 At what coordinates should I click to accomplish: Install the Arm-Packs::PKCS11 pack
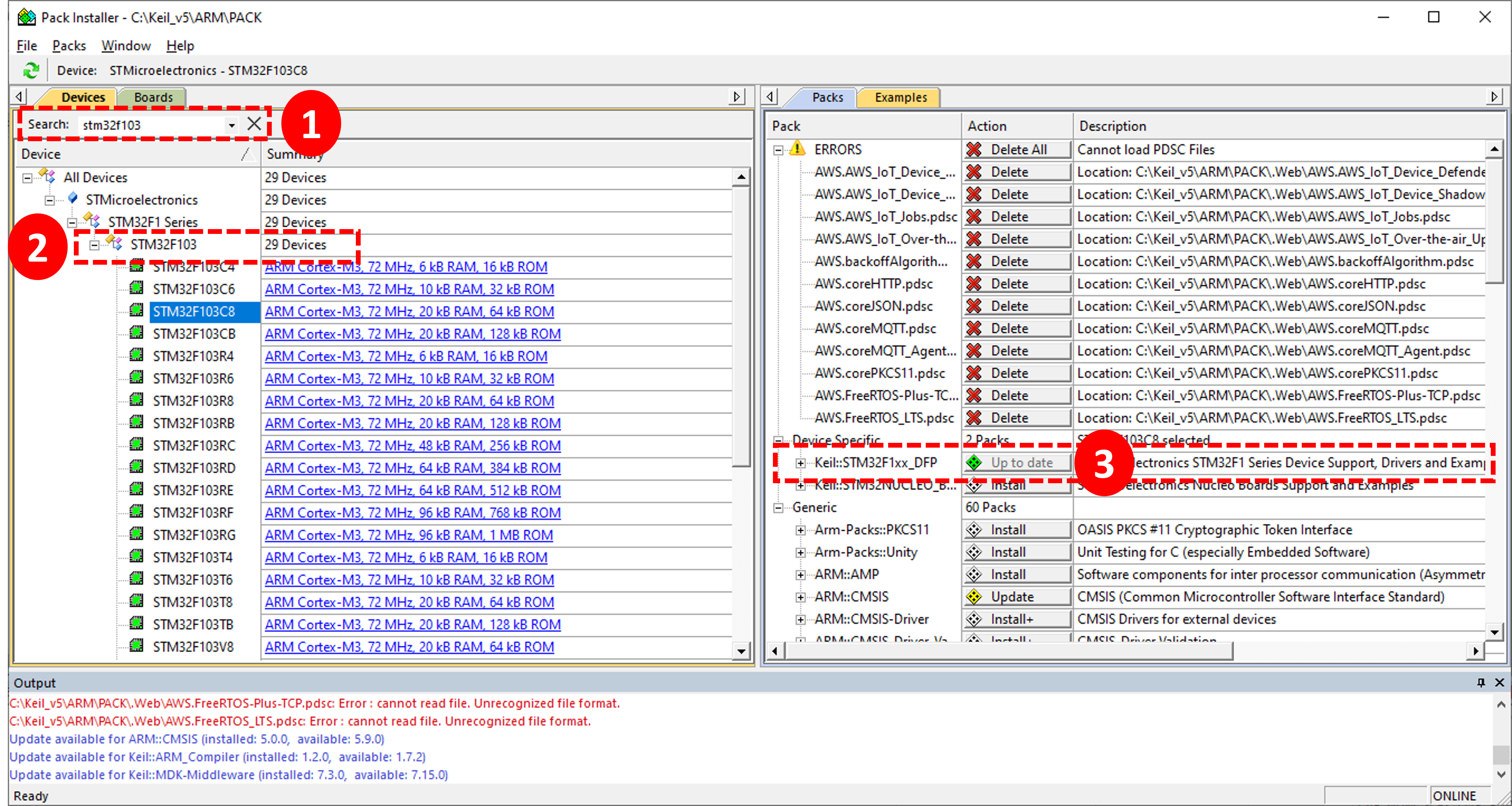coord(1017,529)
